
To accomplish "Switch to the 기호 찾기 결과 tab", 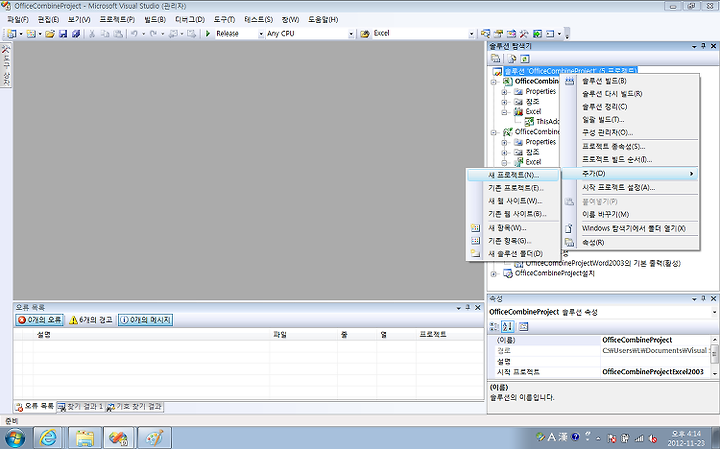I will [134, 407].
